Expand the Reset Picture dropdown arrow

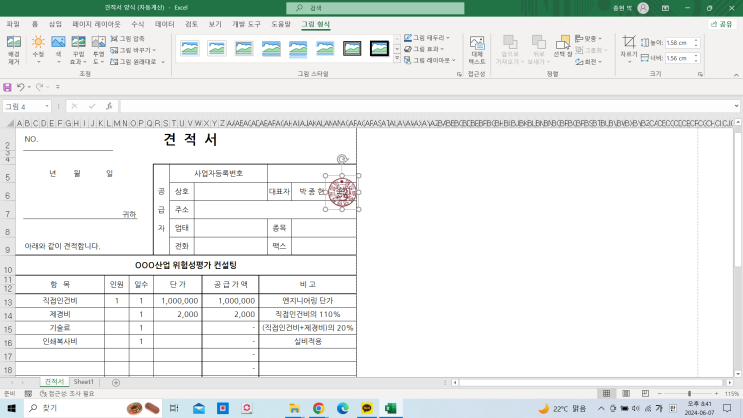click(163, 62)
